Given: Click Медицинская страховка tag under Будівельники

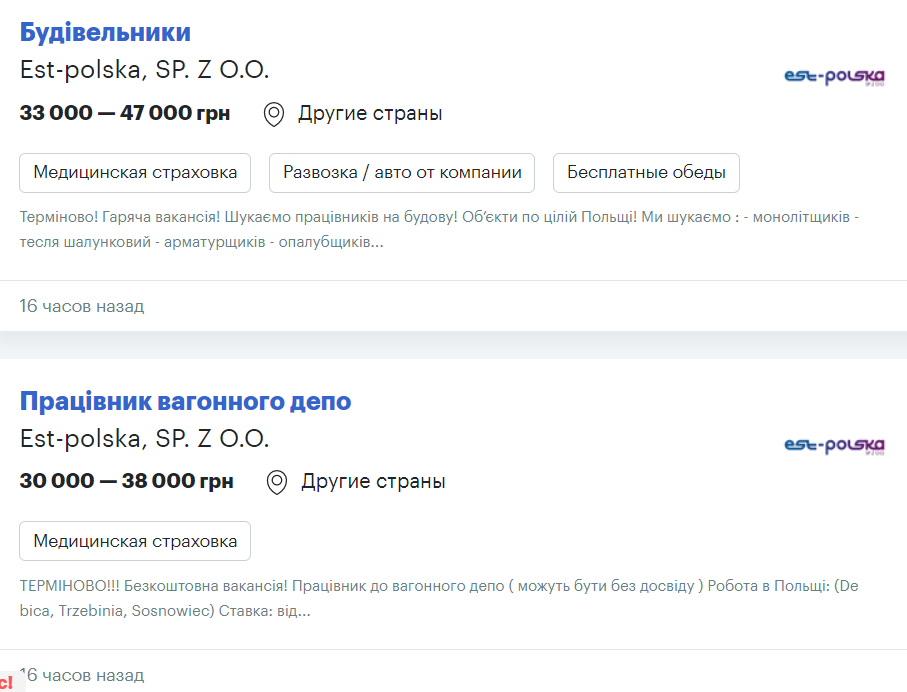Looking at the screenshot, I should coord(135,172).
